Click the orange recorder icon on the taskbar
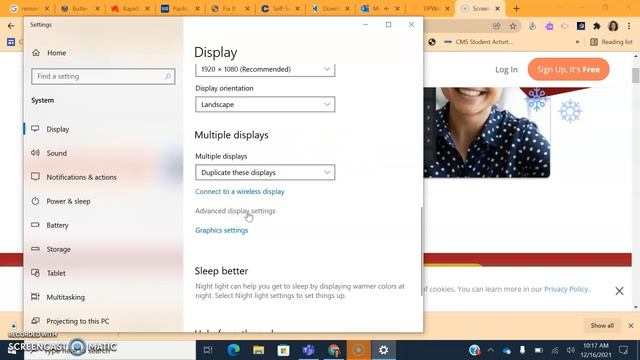 (358, 350)
